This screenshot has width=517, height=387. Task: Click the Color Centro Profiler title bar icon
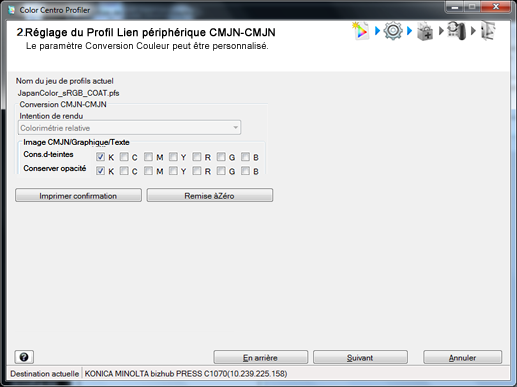tap(12, 10)
